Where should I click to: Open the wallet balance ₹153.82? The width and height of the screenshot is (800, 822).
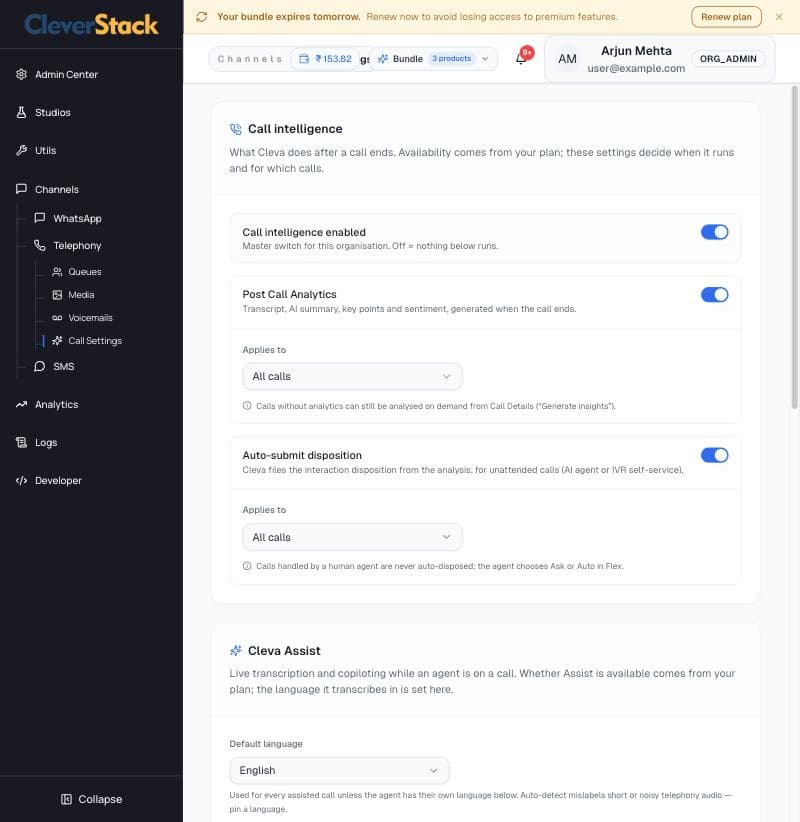[x=325, y=59]
